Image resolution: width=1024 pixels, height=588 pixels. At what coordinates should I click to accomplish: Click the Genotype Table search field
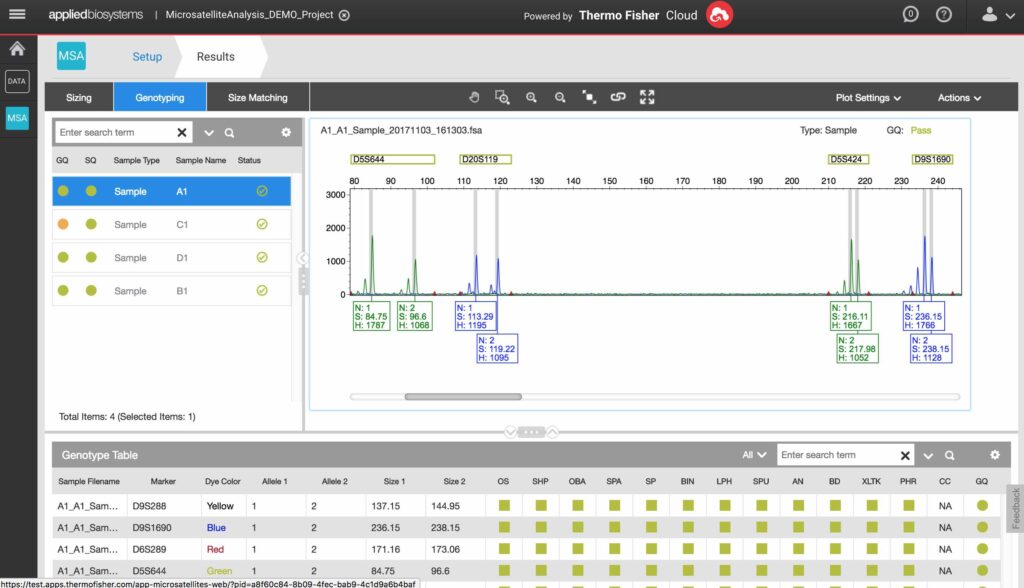click(x=836, y=455)
